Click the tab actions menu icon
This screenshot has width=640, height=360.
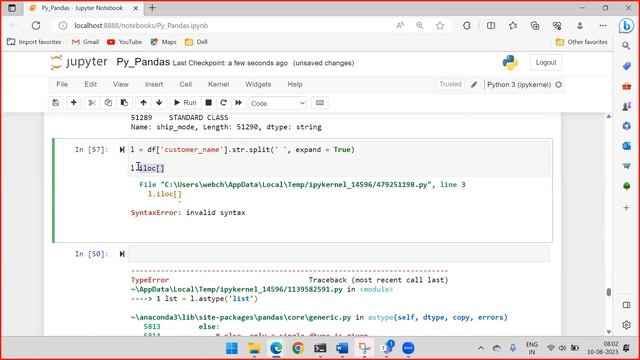tap(12, 8)
